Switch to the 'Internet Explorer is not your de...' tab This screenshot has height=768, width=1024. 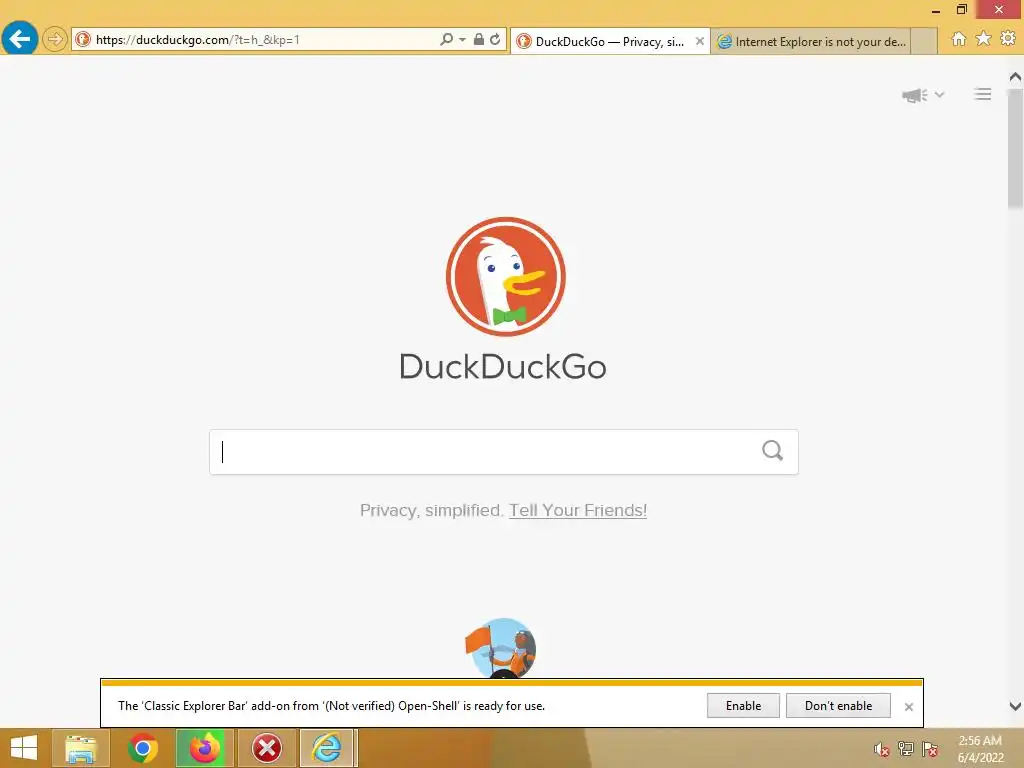(810, 42)
